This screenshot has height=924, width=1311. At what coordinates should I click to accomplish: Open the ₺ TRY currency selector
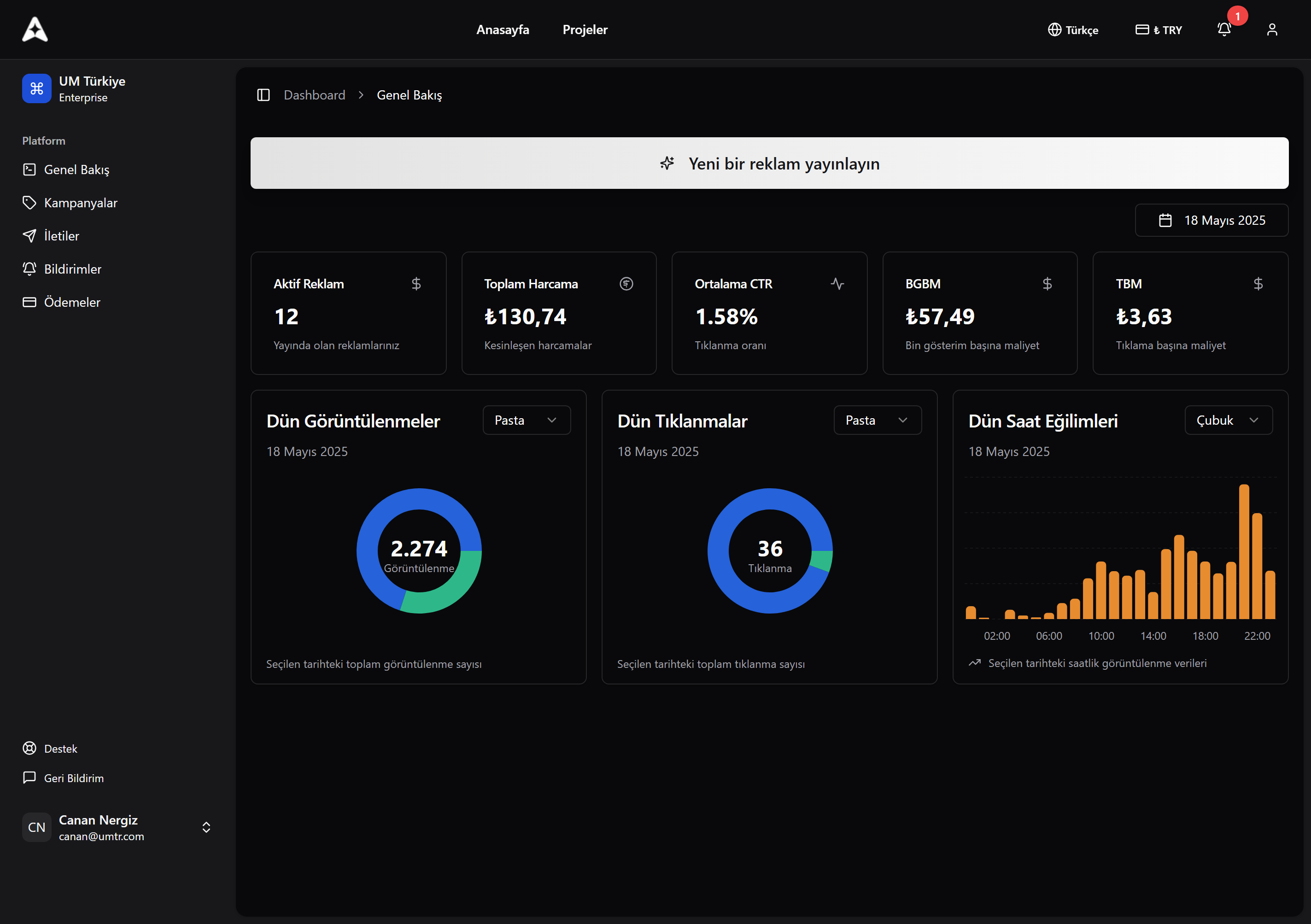click(1159, 29)
